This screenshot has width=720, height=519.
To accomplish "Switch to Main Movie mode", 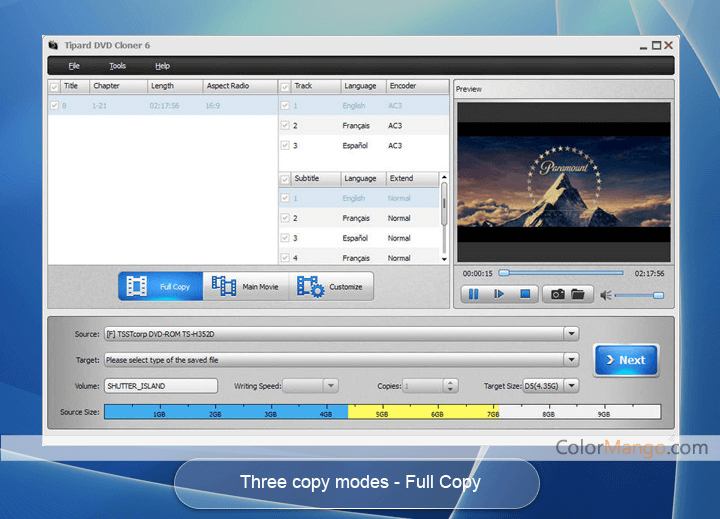I will 246,287.
